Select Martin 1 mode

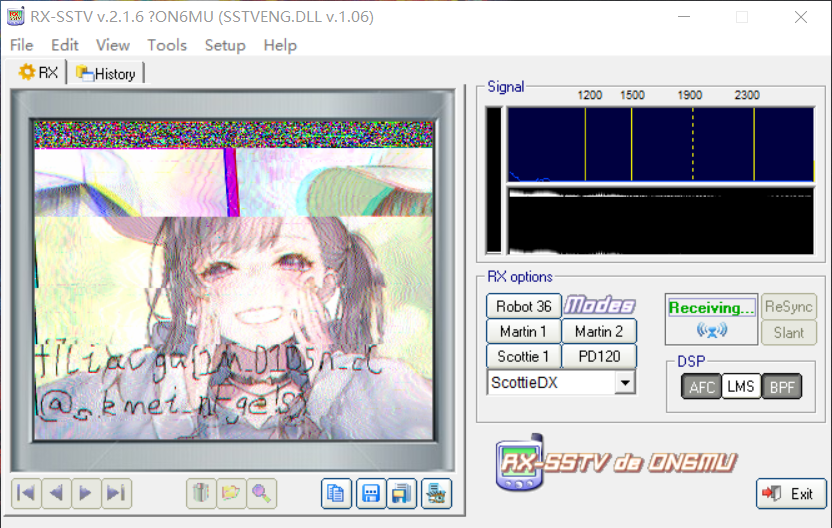coord(524,331)
